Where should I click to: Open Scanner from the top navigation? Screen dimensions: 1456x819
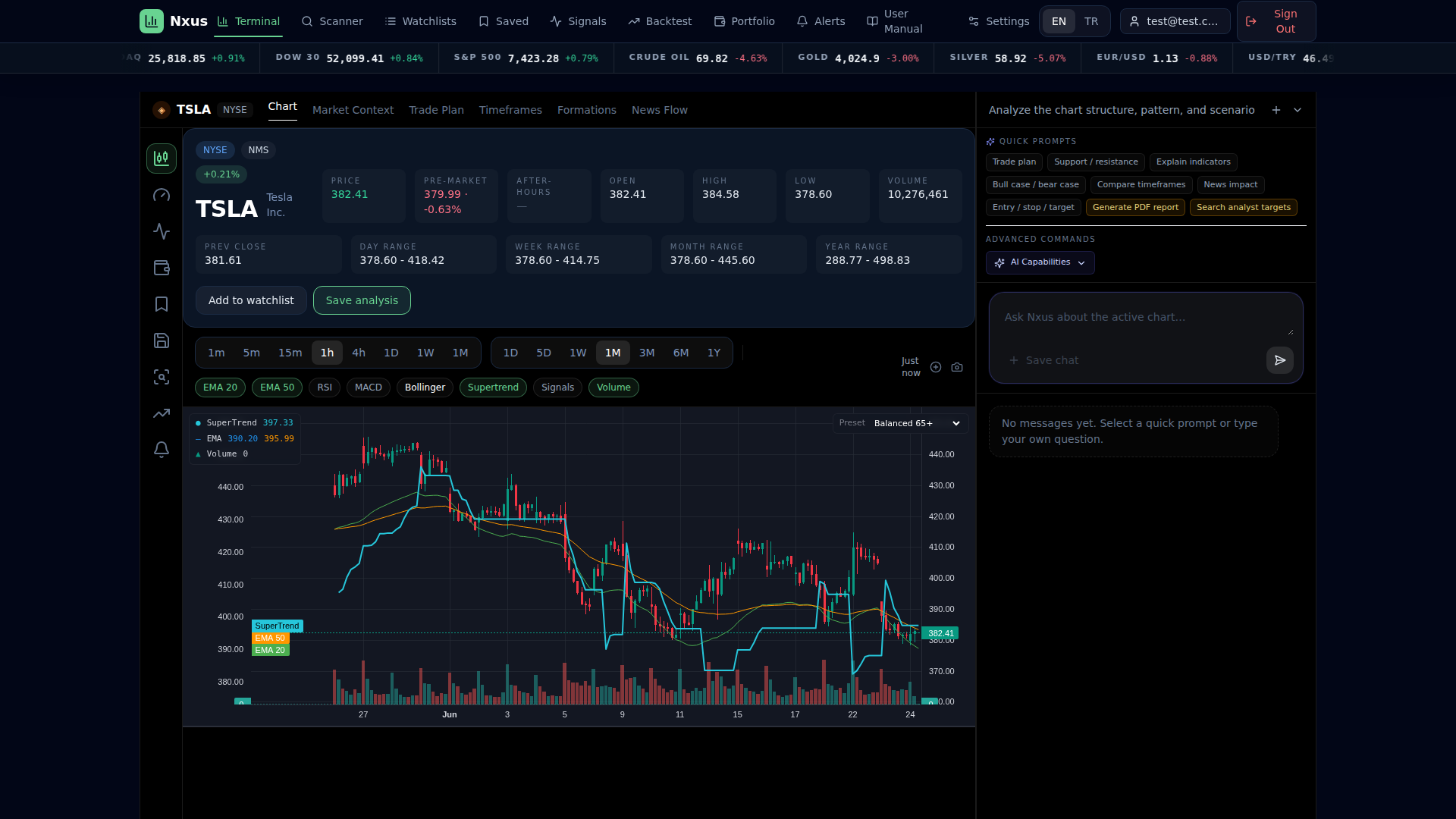coord(332,21)
